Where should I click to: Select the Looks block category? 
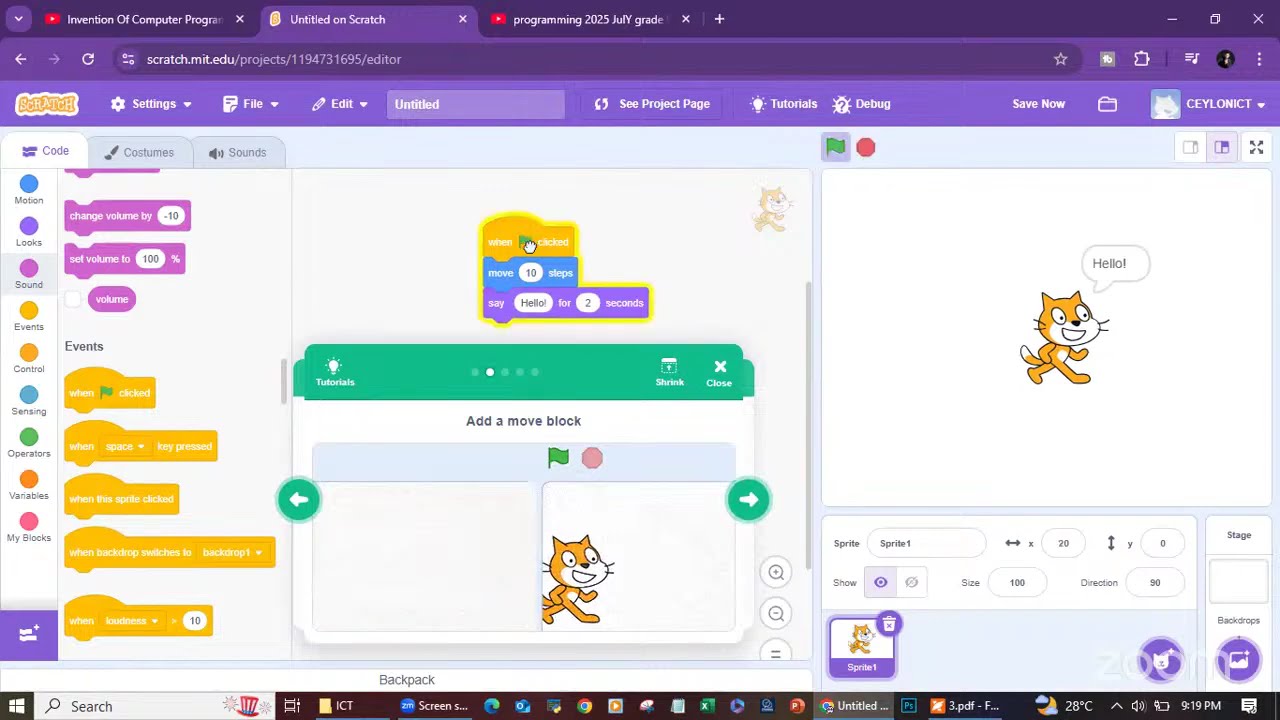point(29,232)
